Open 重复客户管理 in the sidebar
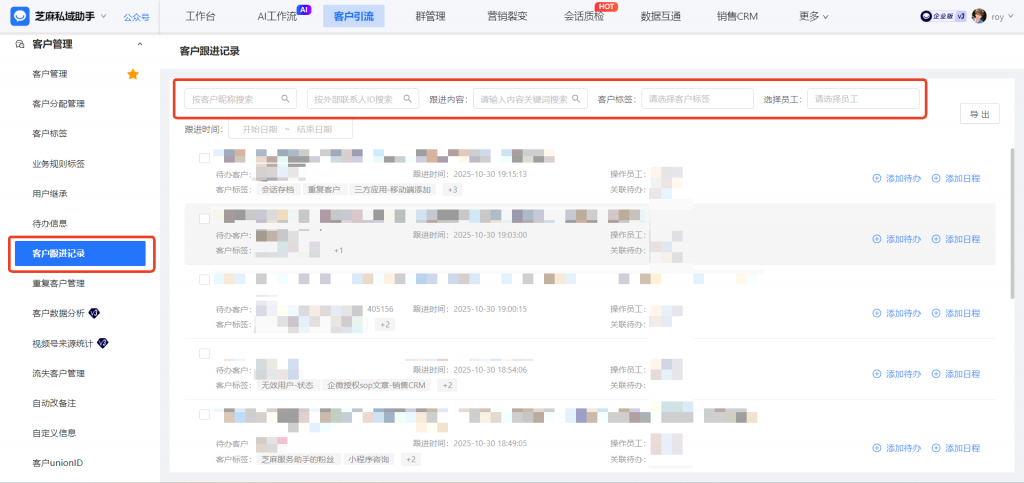Screen dimensions: 1024x483 58,283
